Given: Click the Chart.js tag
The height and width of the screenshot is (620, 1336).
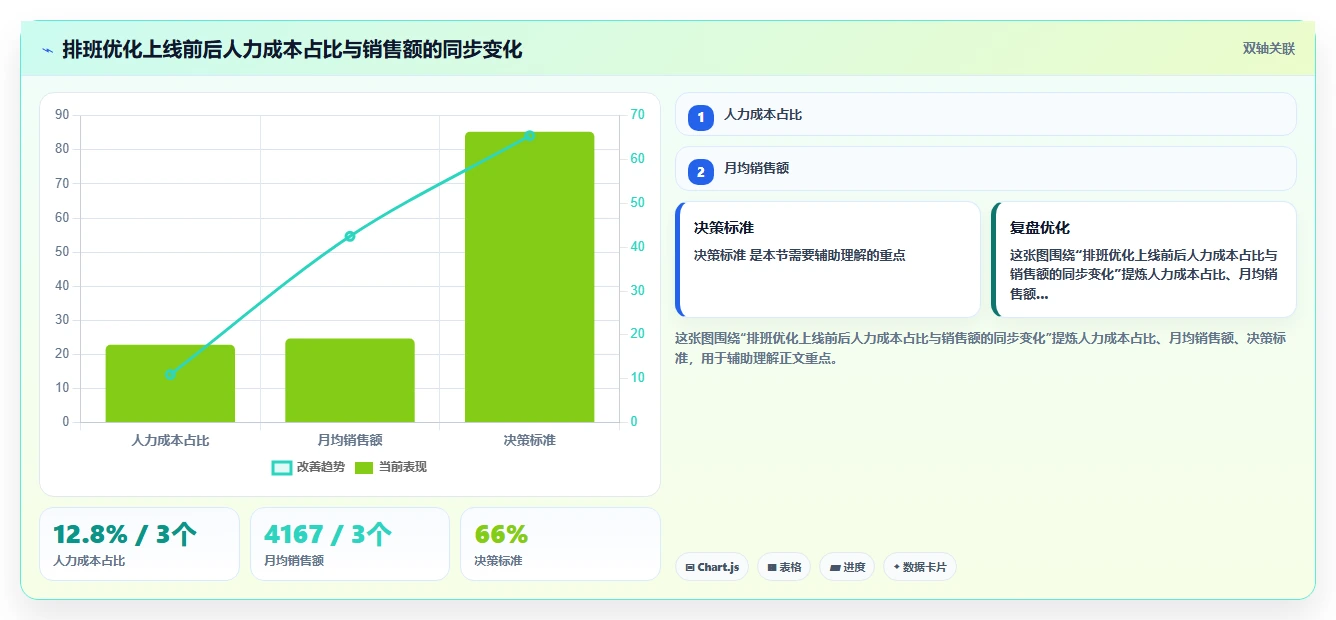Looking at the screenshot, I should pyautogui.click(x=712, y=567).
